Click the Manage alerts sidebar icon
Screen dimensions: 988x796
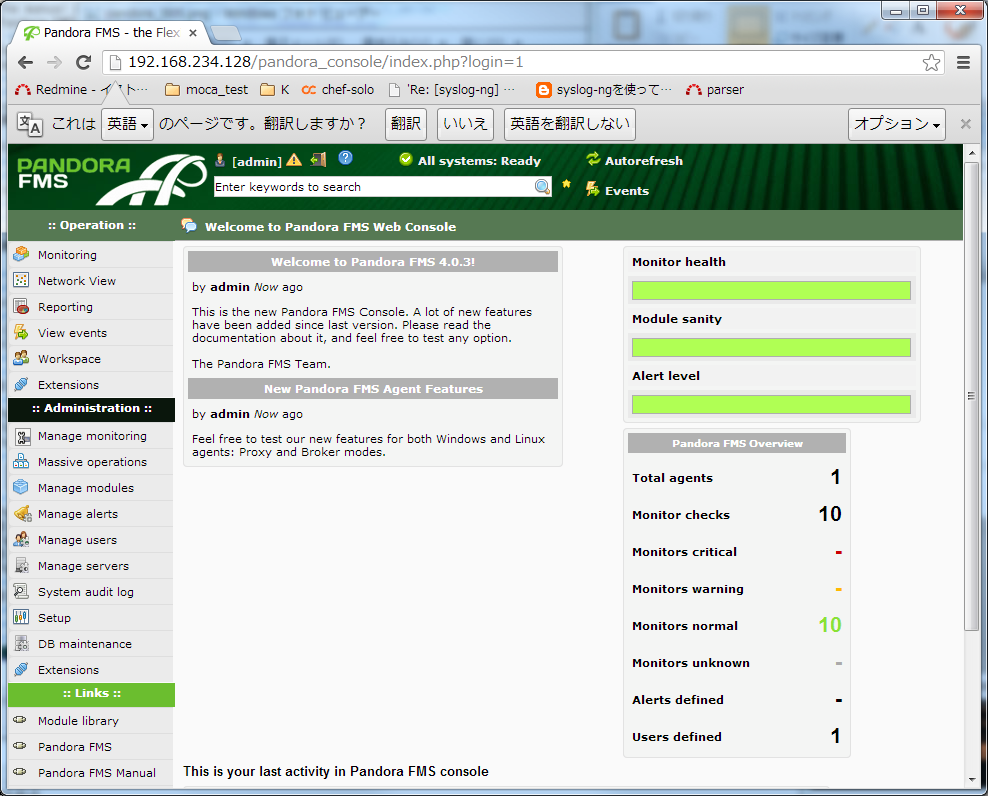pyautogui.click(x=21, y=514)
